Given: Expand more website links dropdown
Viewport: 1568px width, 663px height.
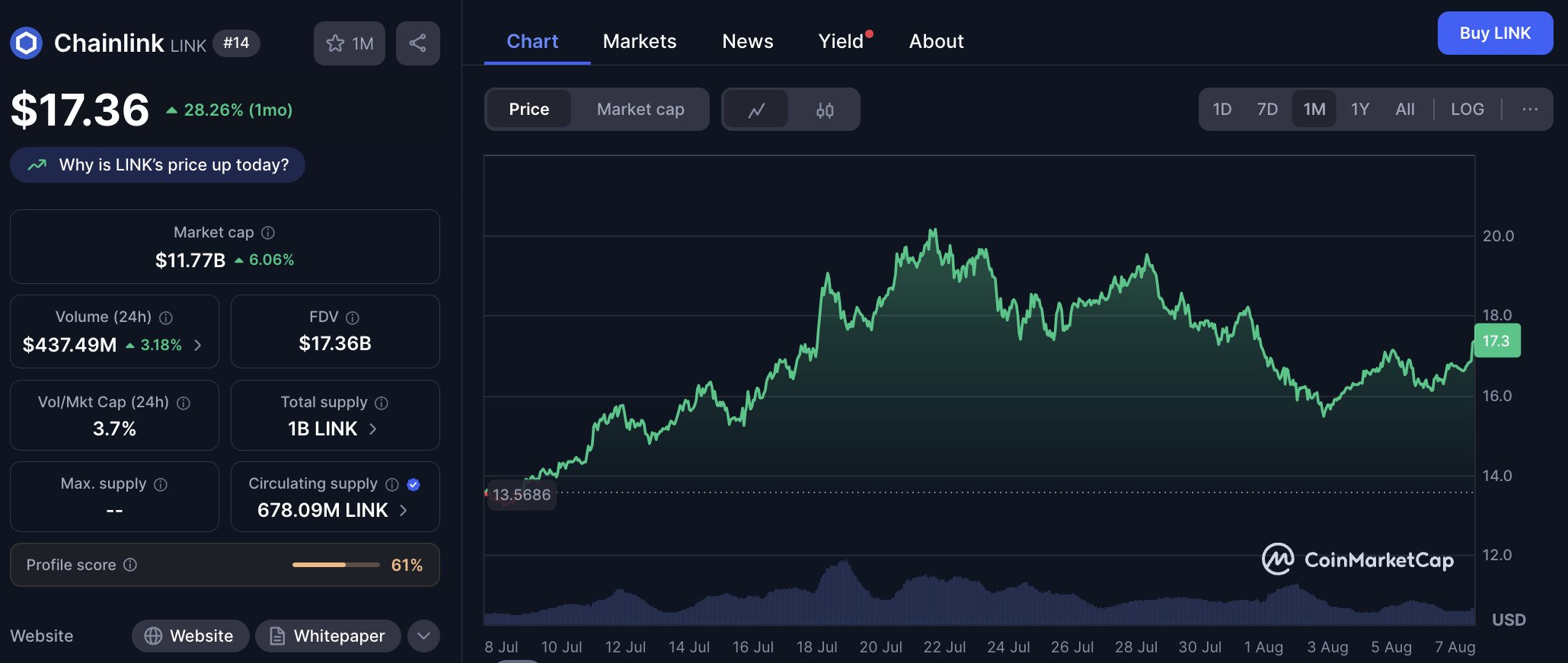Looking at the screenshot, I should coord(424,636).
